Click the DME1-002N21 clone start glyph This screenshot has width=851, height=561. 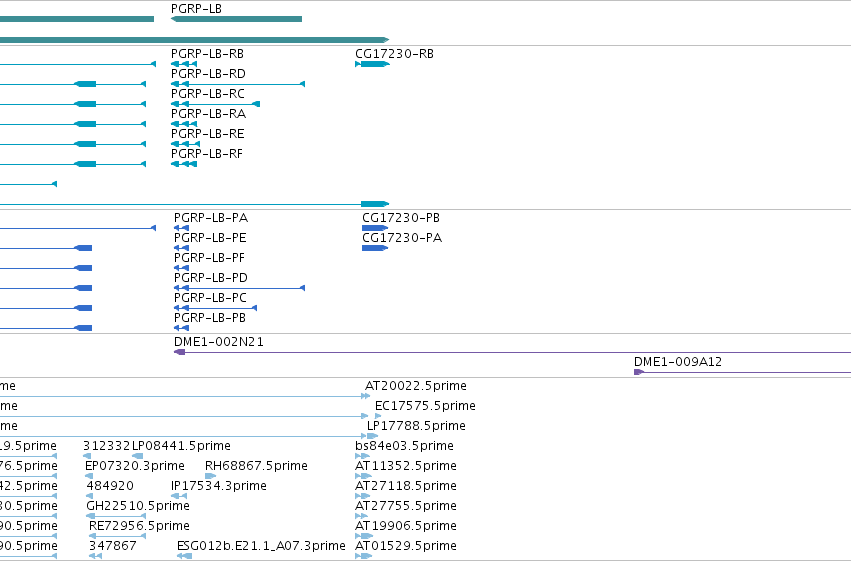pyautogui.click(x=180, y=352)
